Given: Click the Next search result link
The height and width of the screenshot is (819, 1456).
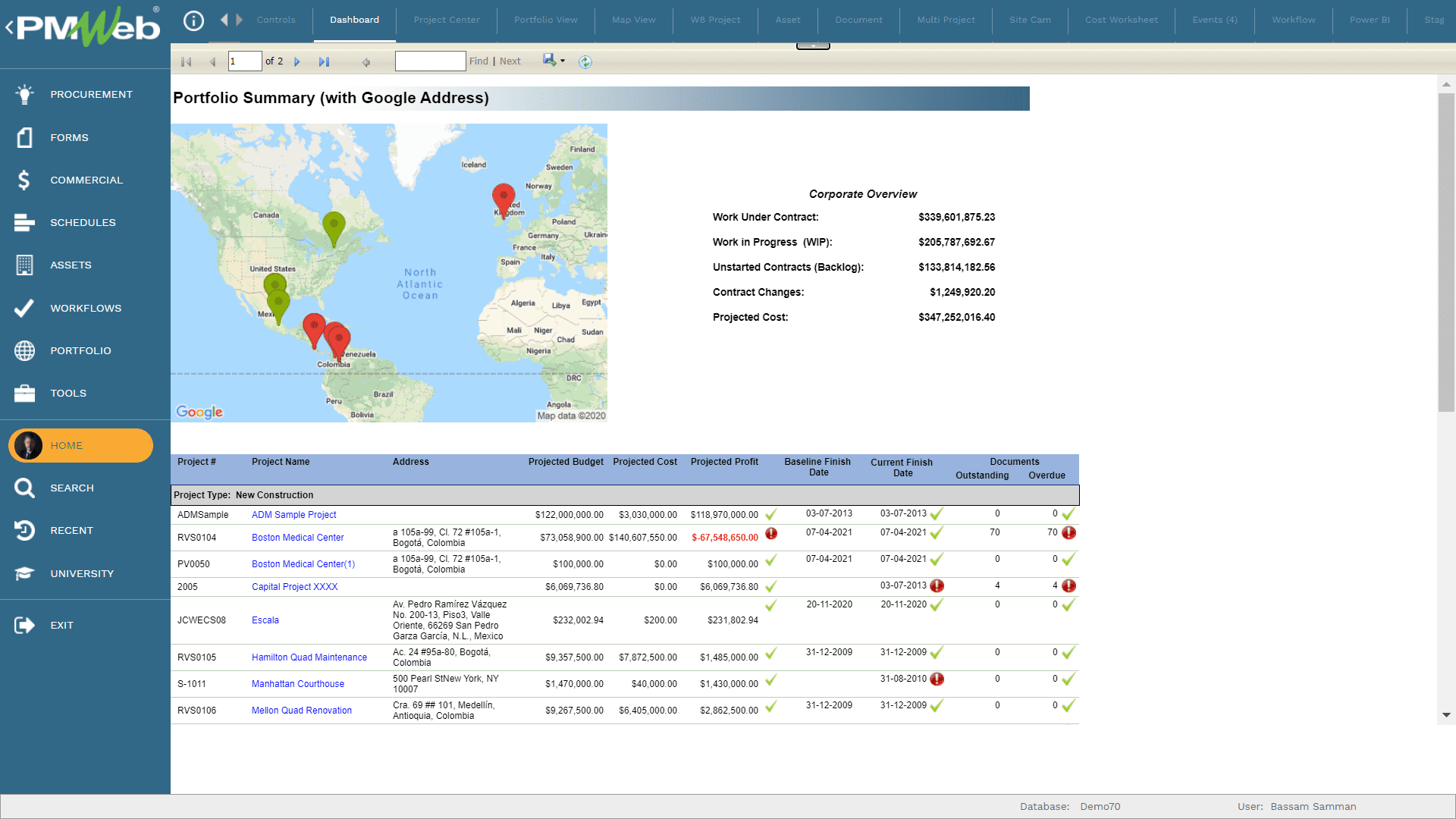Looking at the screenshot, I should [510, 61].
